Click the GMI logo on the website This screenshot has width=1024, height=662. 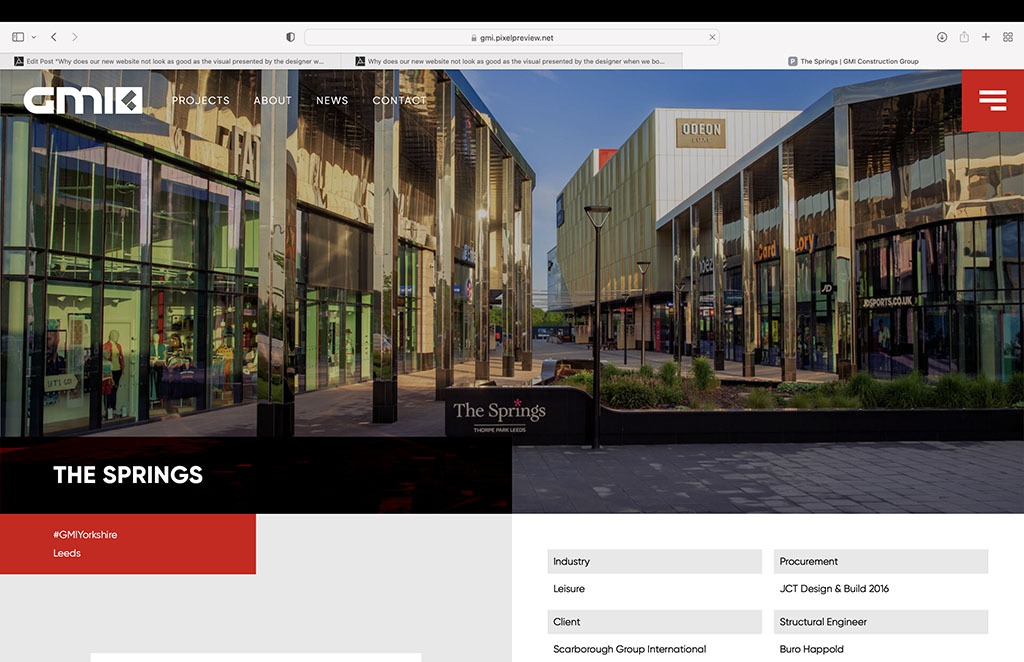tap(83, 101)
